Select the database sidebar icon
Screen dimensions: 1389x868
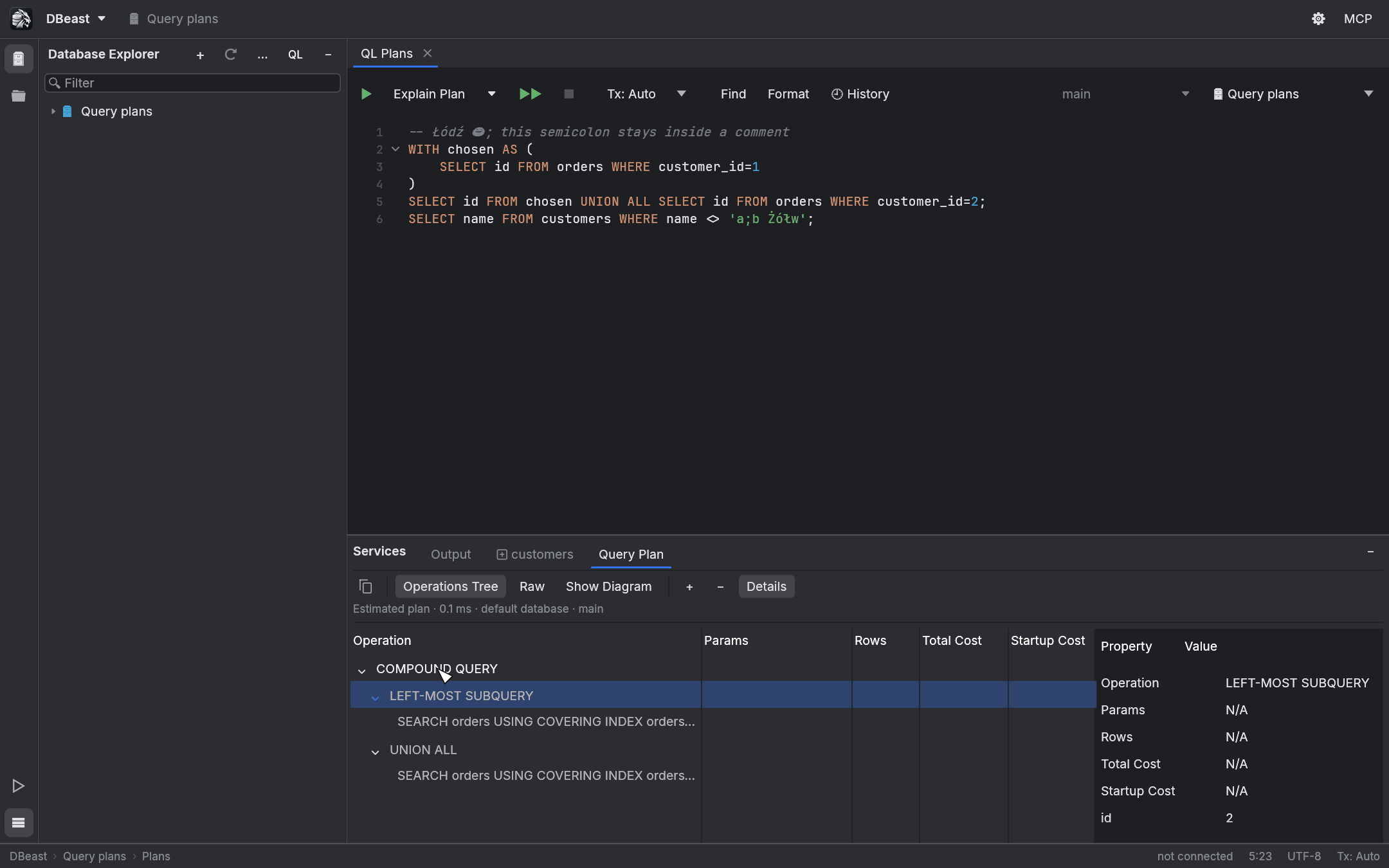(x=19, y=59)
